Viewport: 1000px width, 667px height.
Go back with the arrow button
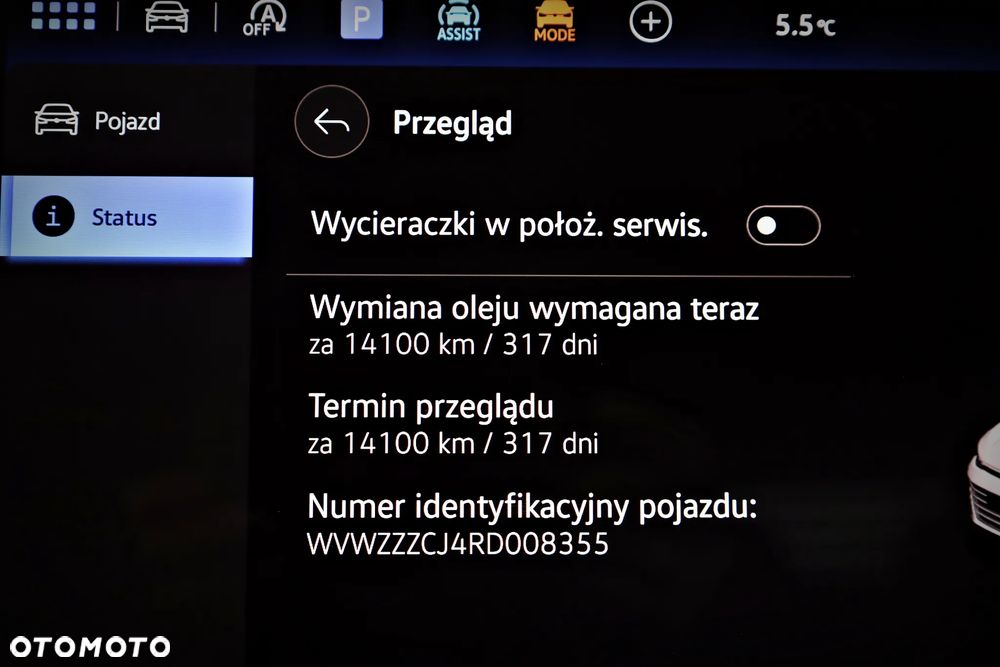tap(332, 122)
